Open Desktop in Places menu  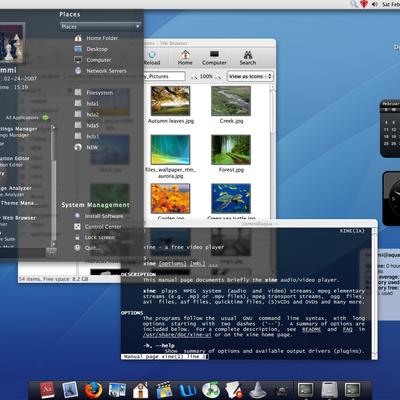91,49
